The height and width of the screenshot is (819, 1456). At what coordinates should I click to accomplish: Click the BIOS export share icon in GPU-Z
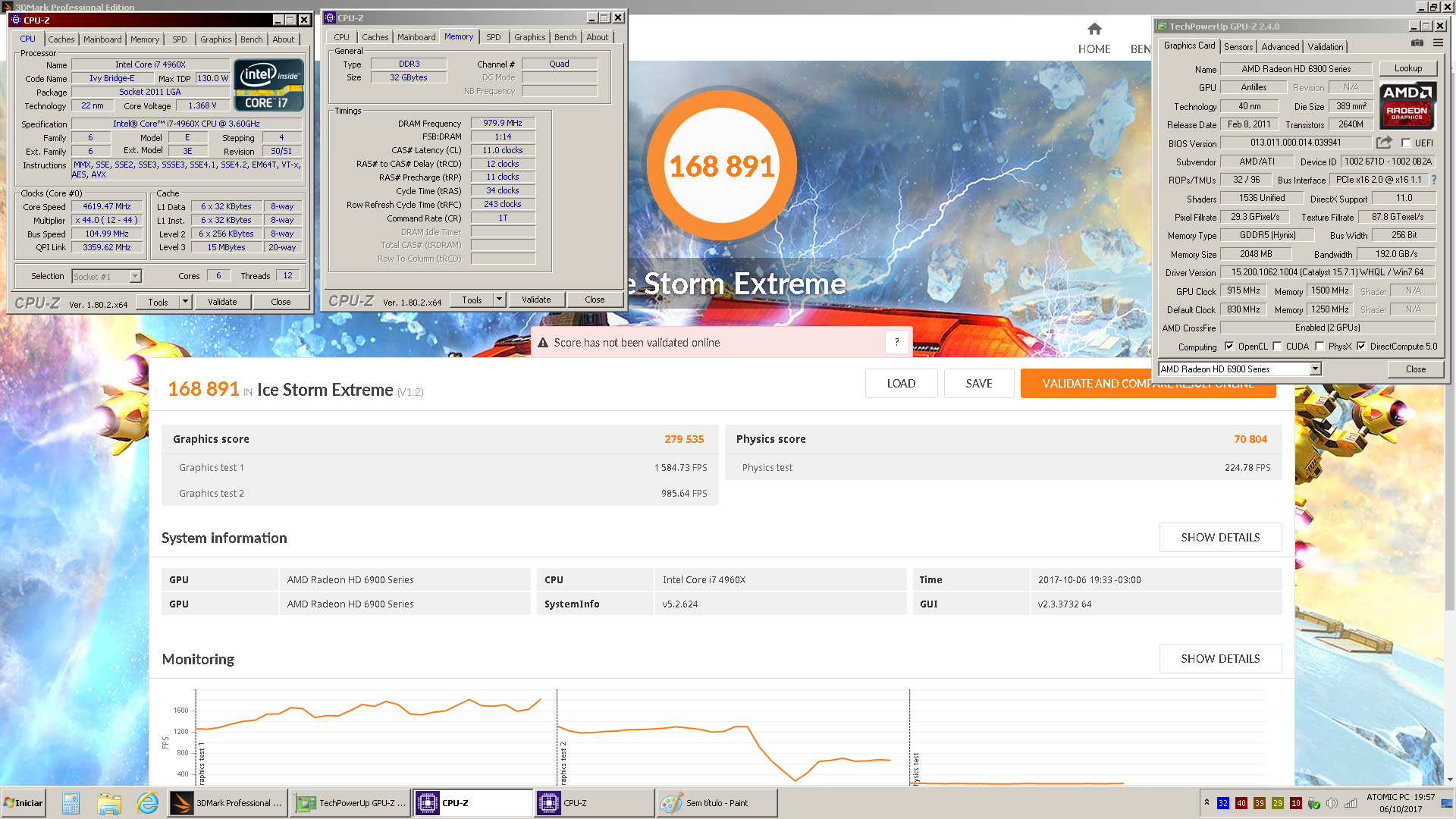coord(1385,143)
